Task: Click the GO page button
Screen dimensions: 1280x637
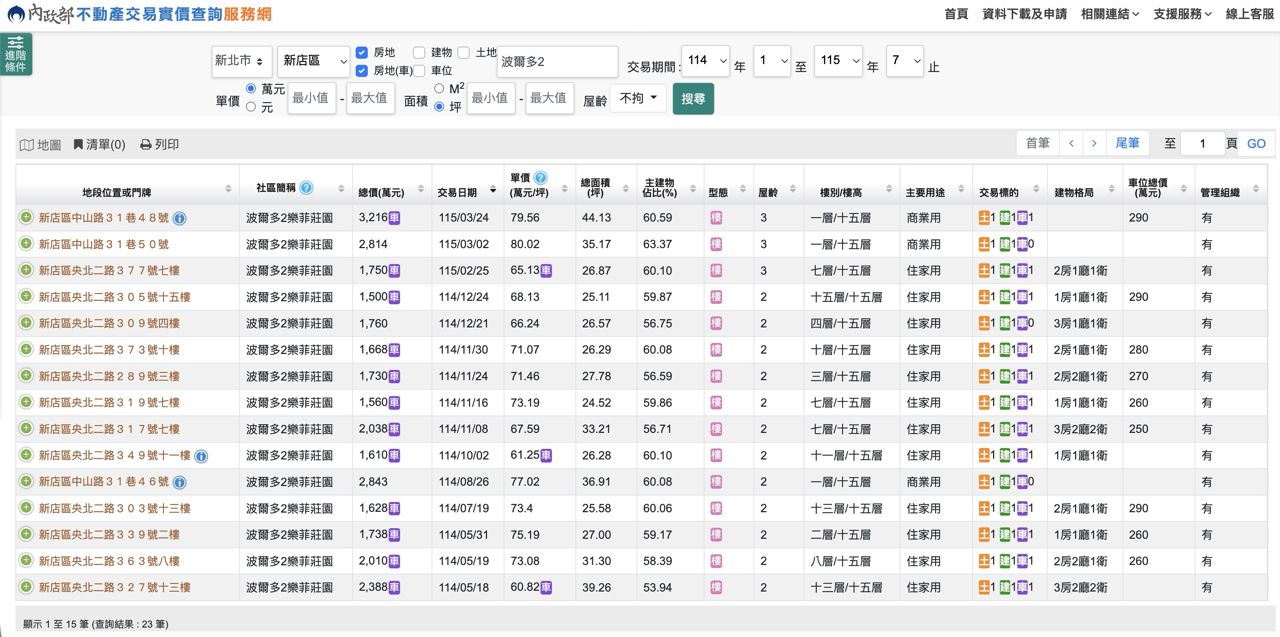Action: coord(1256,144)
